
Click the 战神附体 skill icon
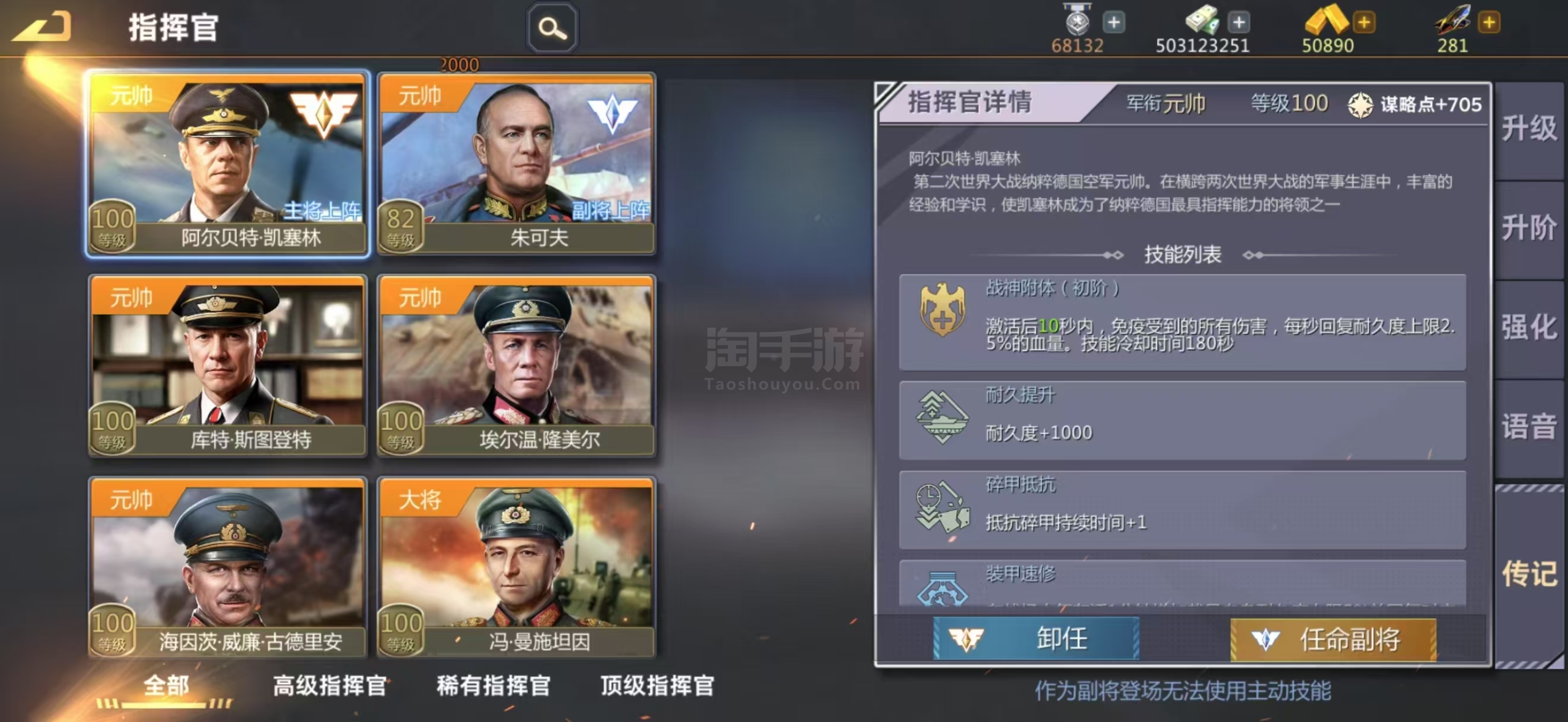pos(942,310)
